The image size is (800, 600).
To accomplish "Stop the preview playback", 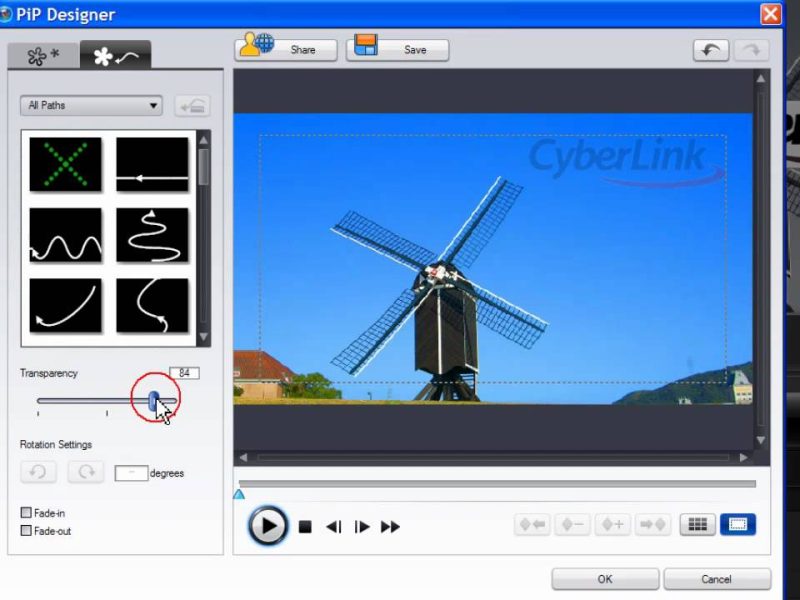I will (x=305, y=527).
